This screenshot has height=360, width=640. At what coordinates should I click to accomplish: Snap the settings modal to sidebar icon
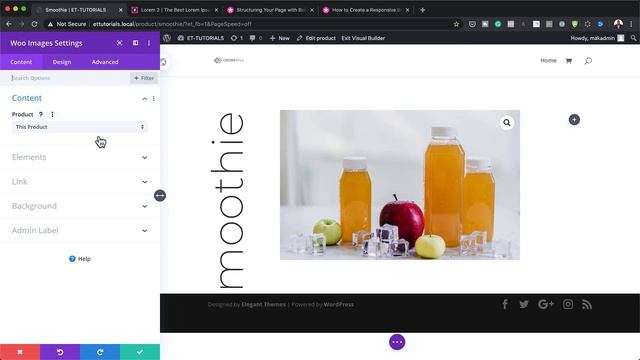tap(136, 43)
